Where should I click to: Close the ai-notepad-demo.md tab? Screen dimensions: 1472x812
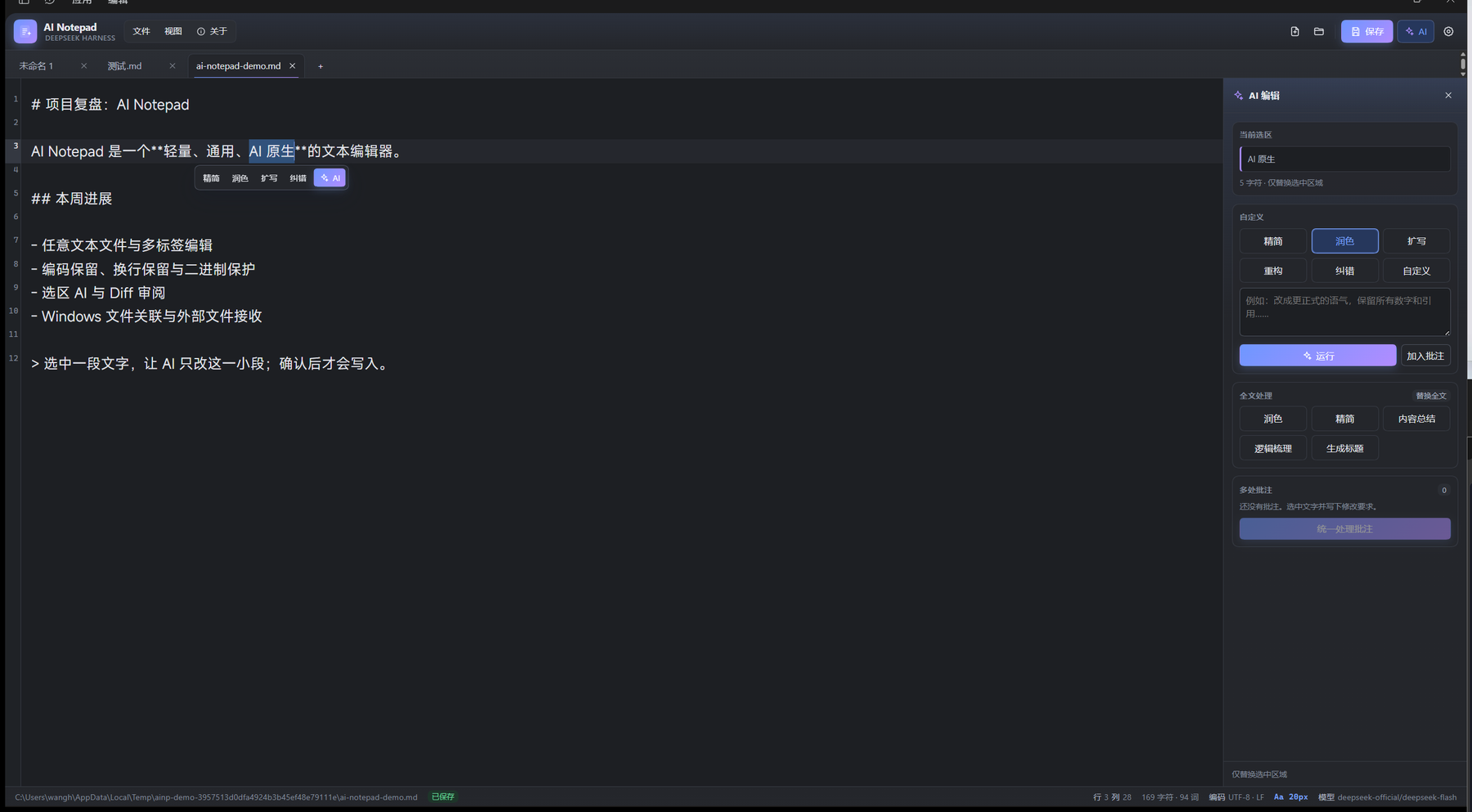tap(292, 66)
